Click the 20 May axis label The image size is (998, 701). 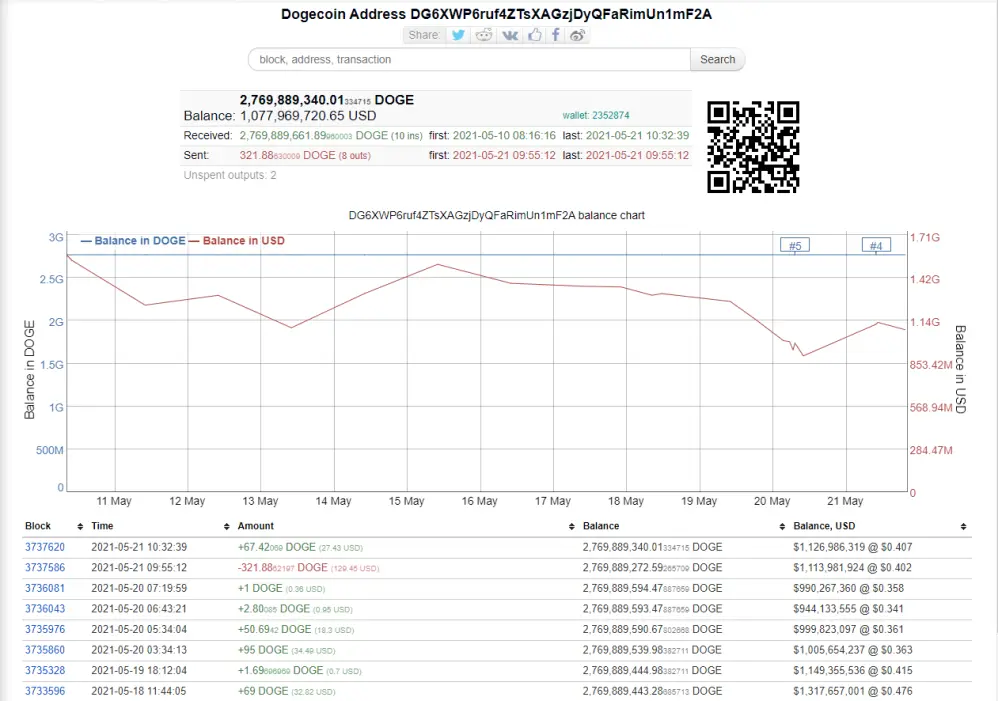click(x=772, y=501)
